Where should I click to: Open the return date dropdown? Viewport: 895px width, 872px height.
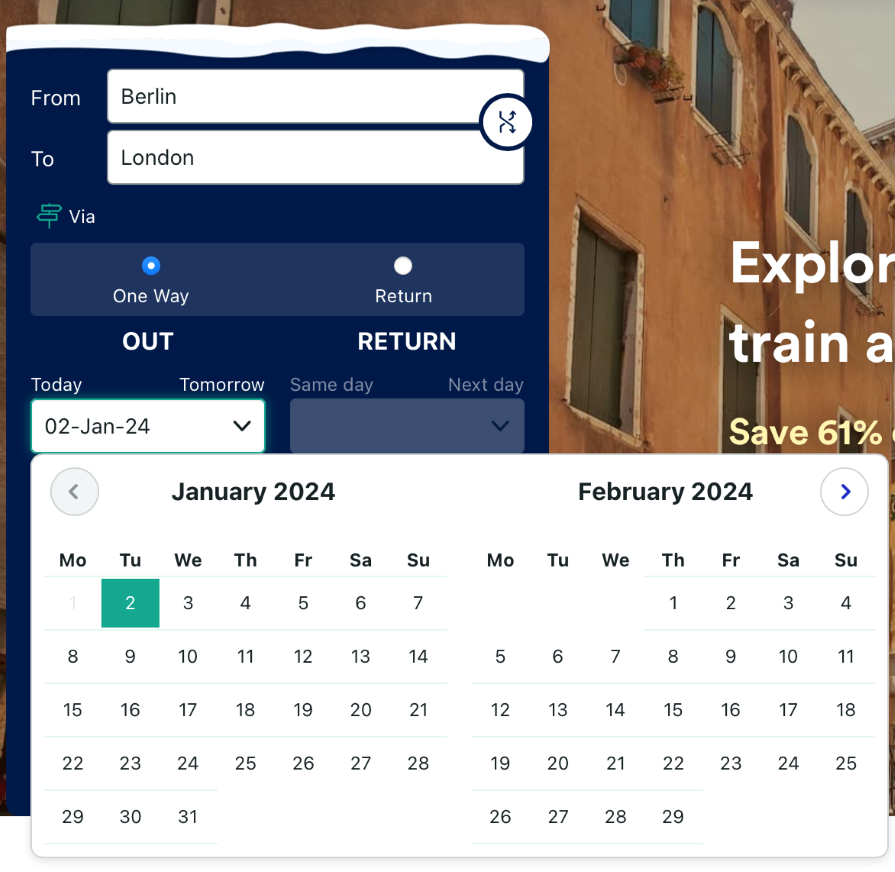coord(406,425)
